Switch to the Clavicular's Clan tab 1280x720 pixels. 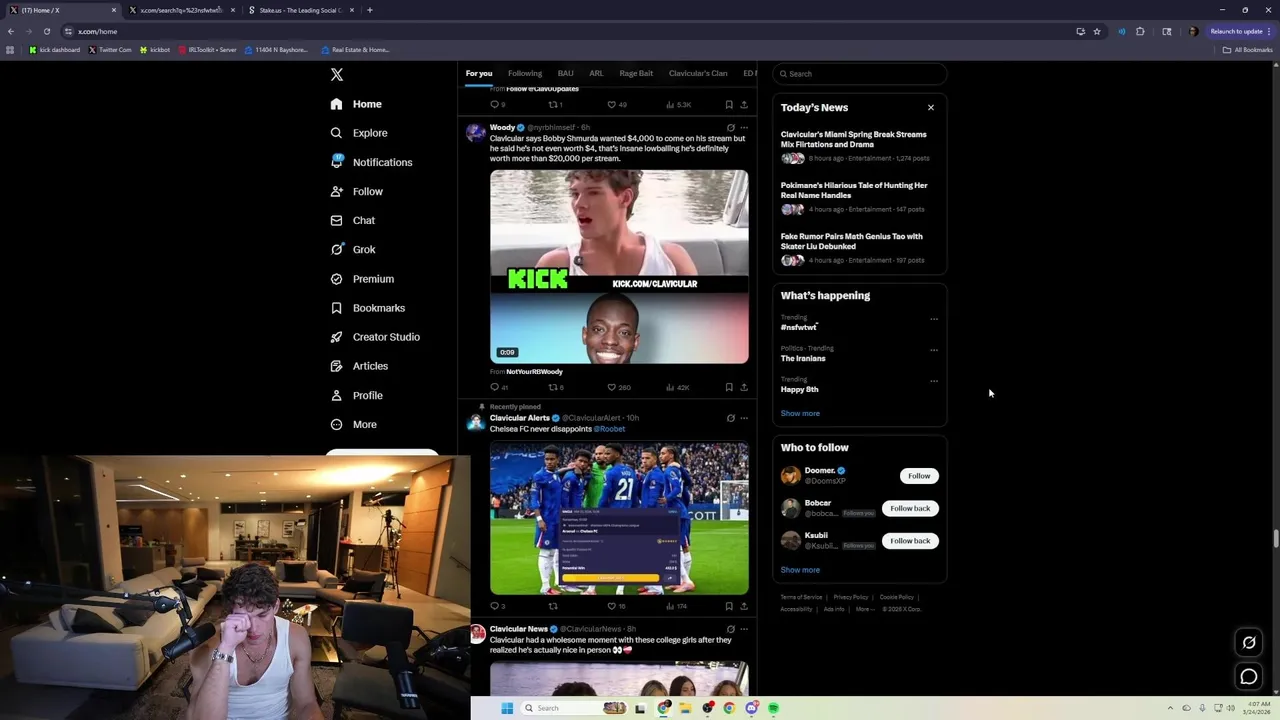coord(698,73)
